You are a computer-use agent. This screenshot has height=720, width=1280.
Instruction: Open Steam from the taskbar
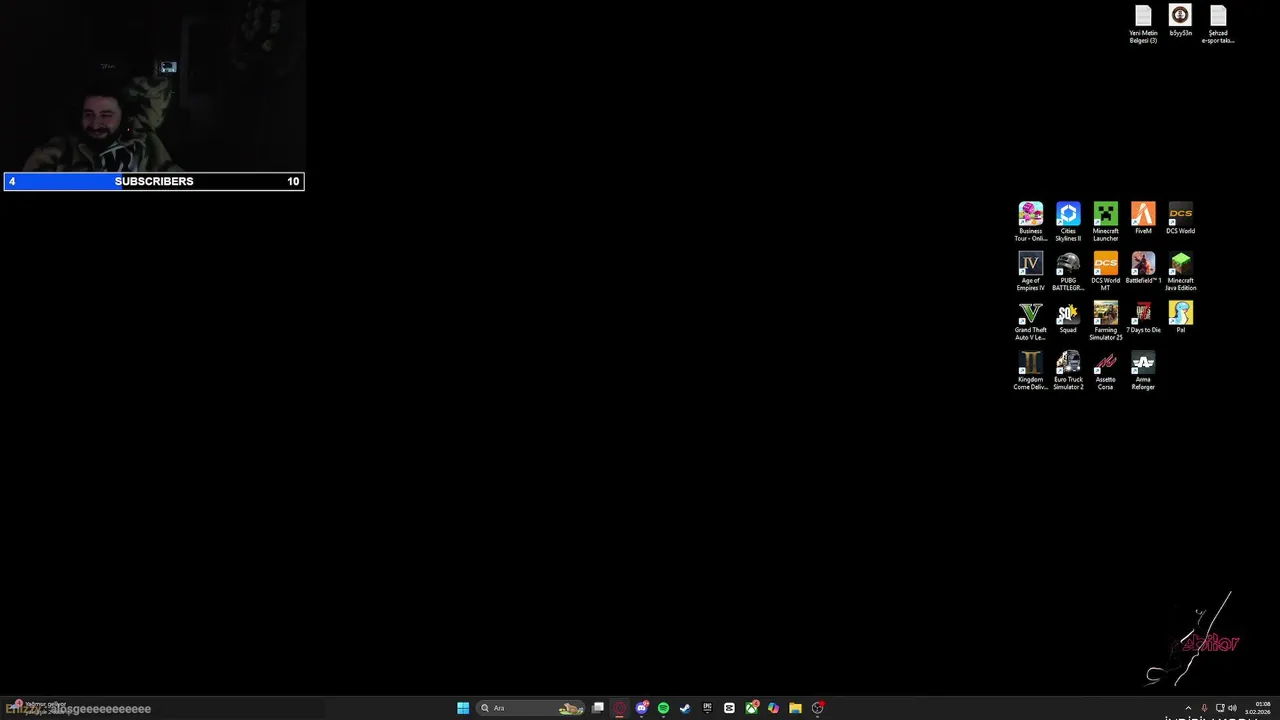[x=685, y=708]
